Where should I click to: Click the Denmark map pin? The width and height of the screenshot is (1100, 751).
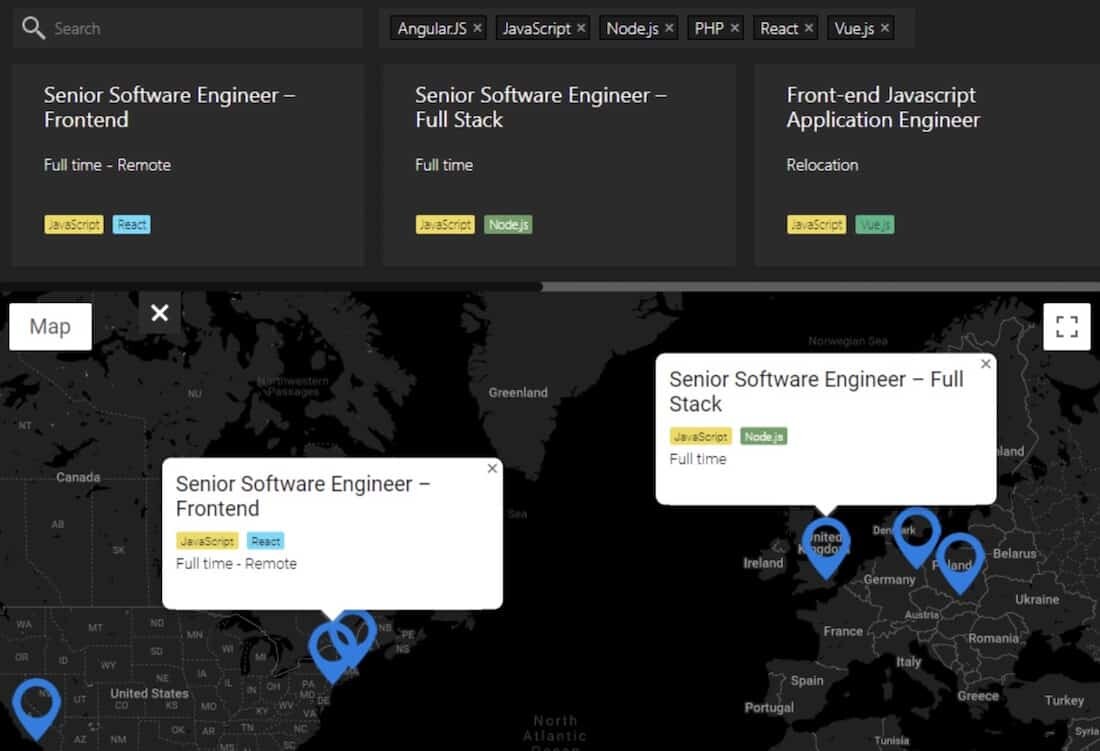click(x=916, y=536)
